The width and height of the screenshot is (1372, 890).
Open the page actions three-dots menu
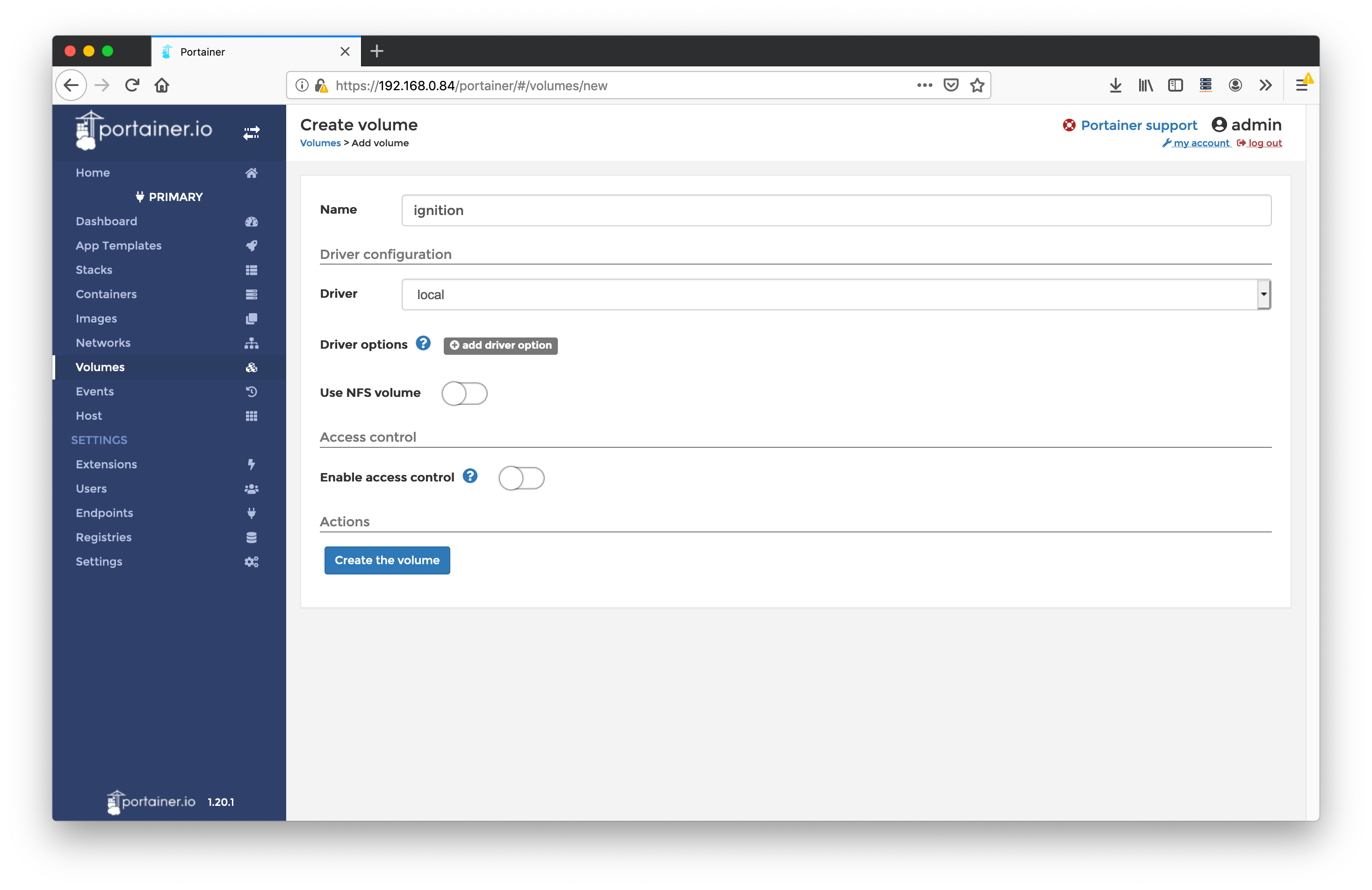coord(924,86)
